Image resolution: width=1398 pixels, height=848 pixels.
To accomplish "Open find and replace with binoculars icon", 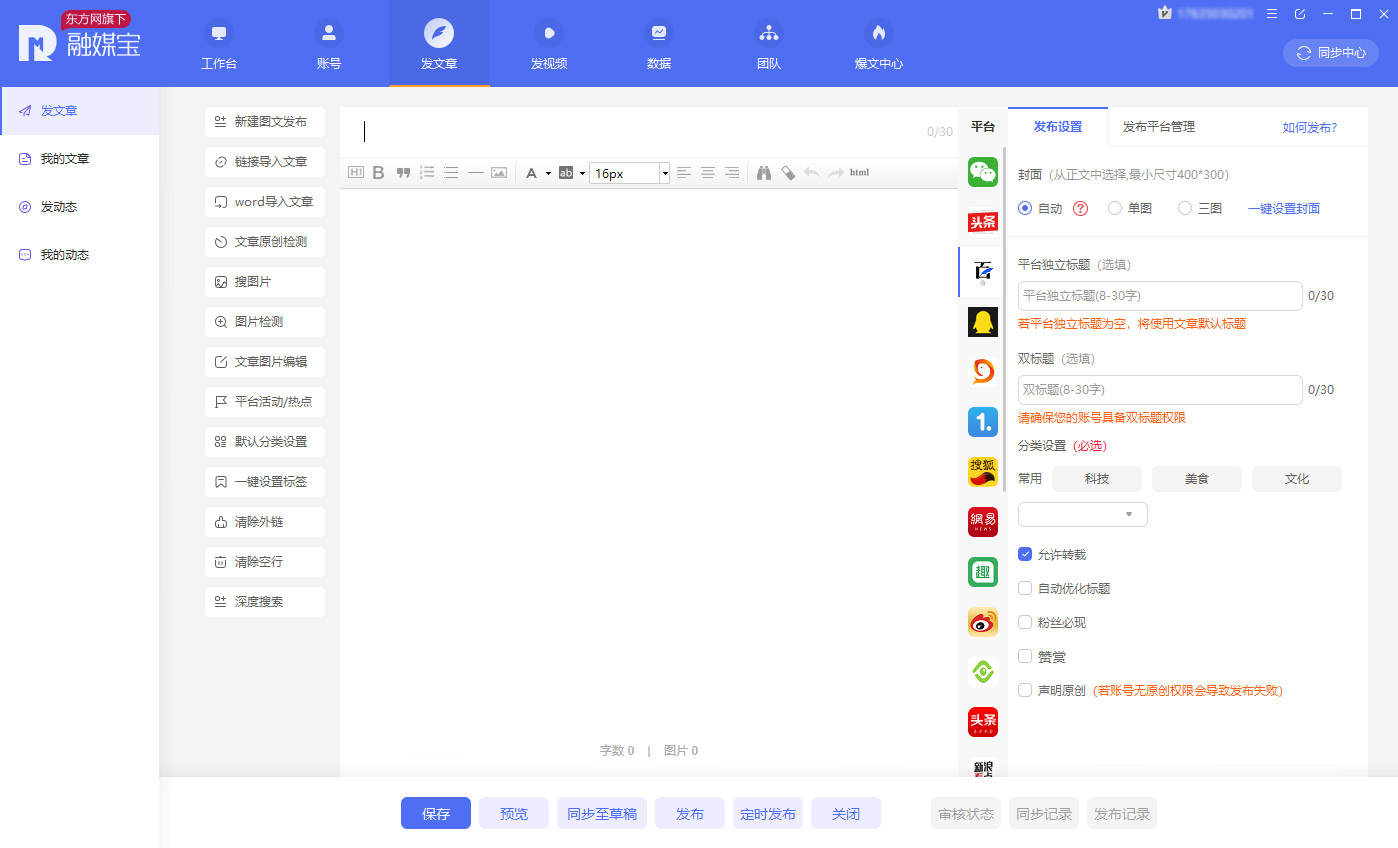I will click(x=764, y=173).
